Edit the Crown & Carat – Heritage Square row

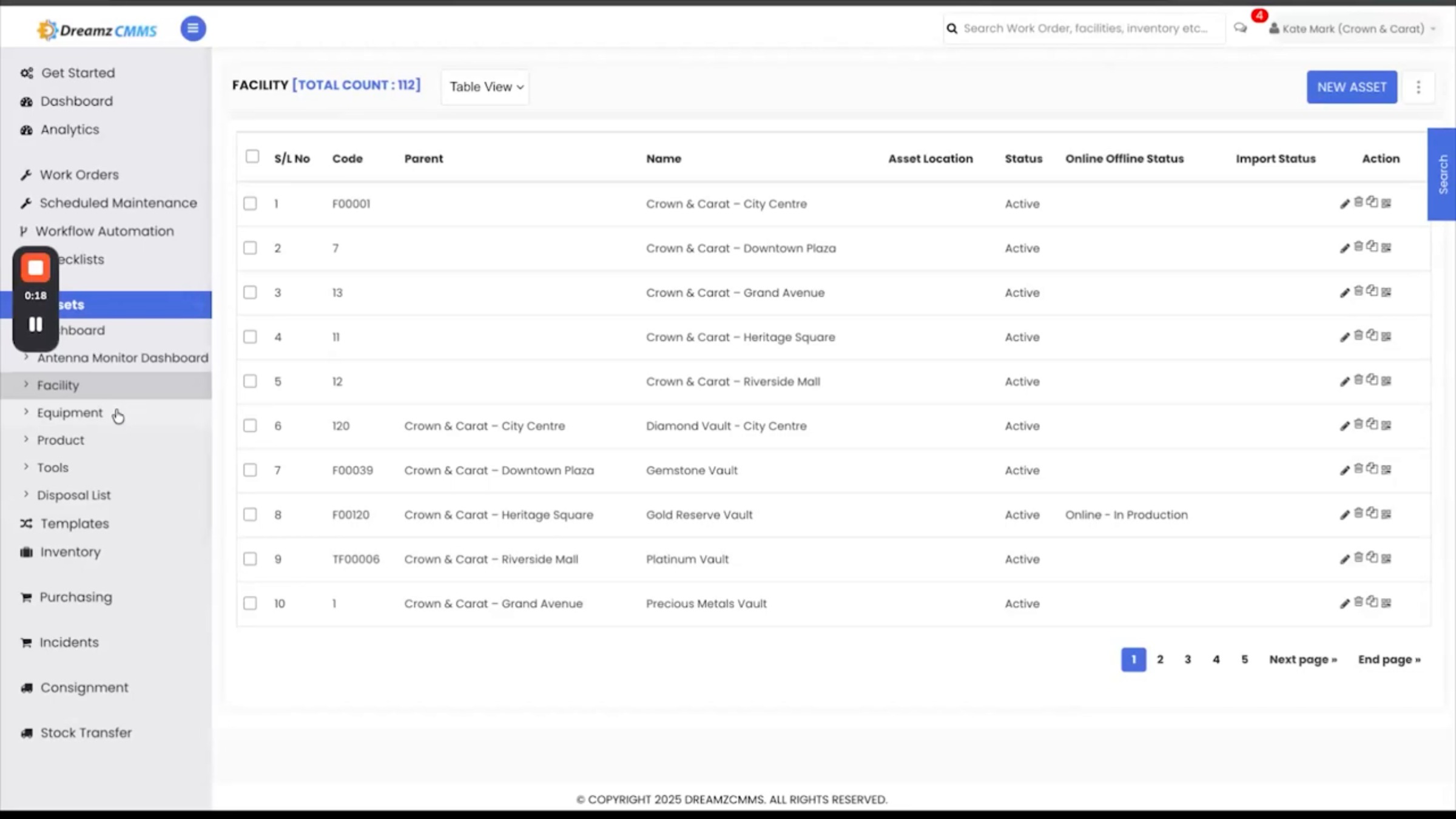pos(1345,337)
